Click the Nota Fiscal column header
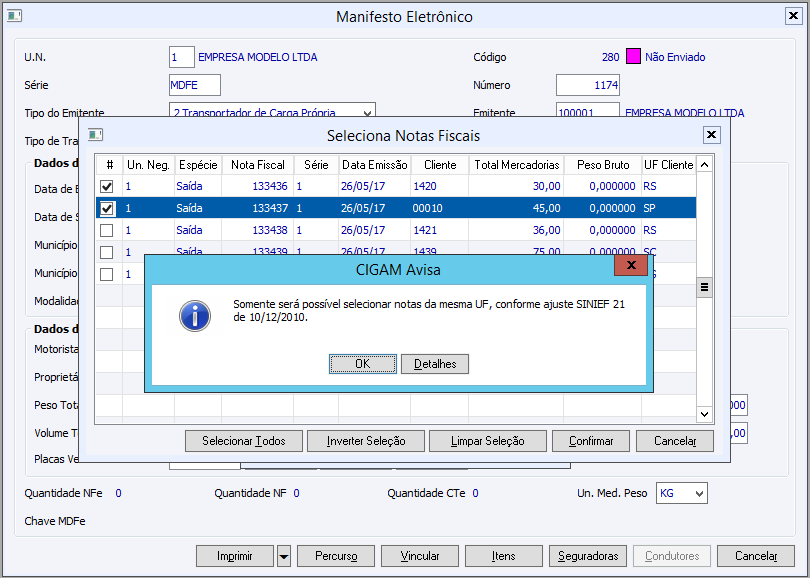 (258, 165)
